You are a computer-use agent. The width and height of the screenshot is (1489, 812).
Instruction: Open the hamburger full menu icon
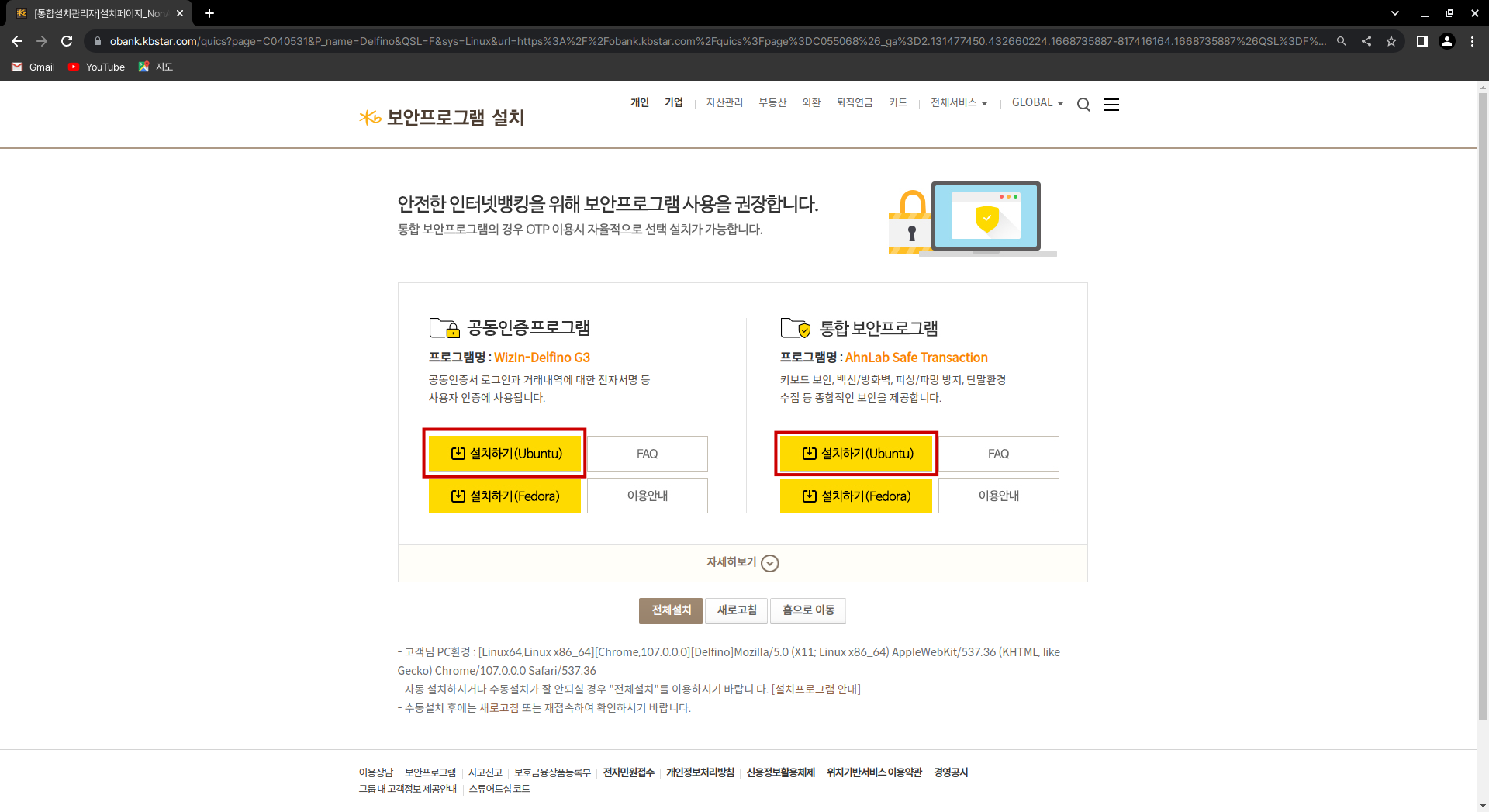click(1111, 105)
